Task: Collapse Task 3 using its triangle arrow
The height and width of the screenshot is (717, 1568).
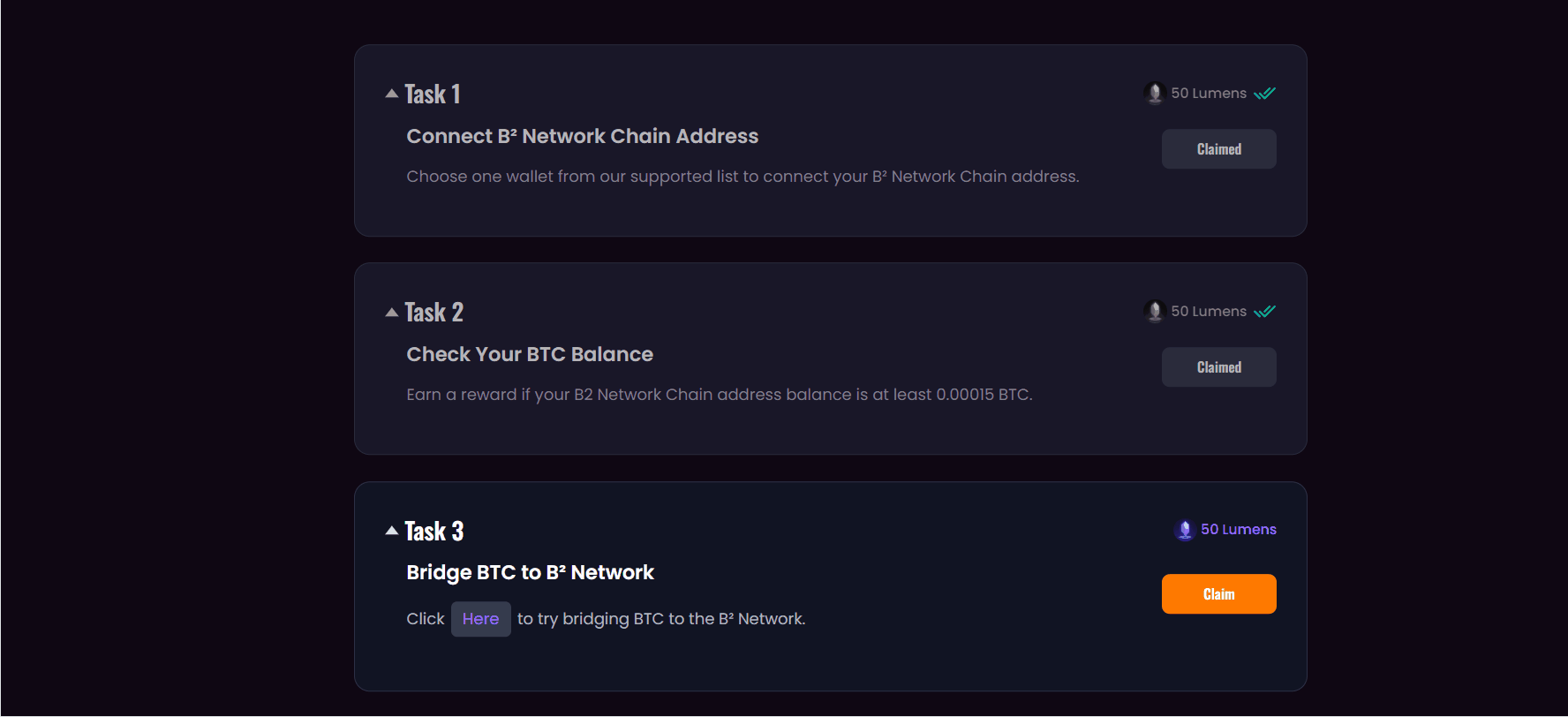Action: (x=392, y=531)
